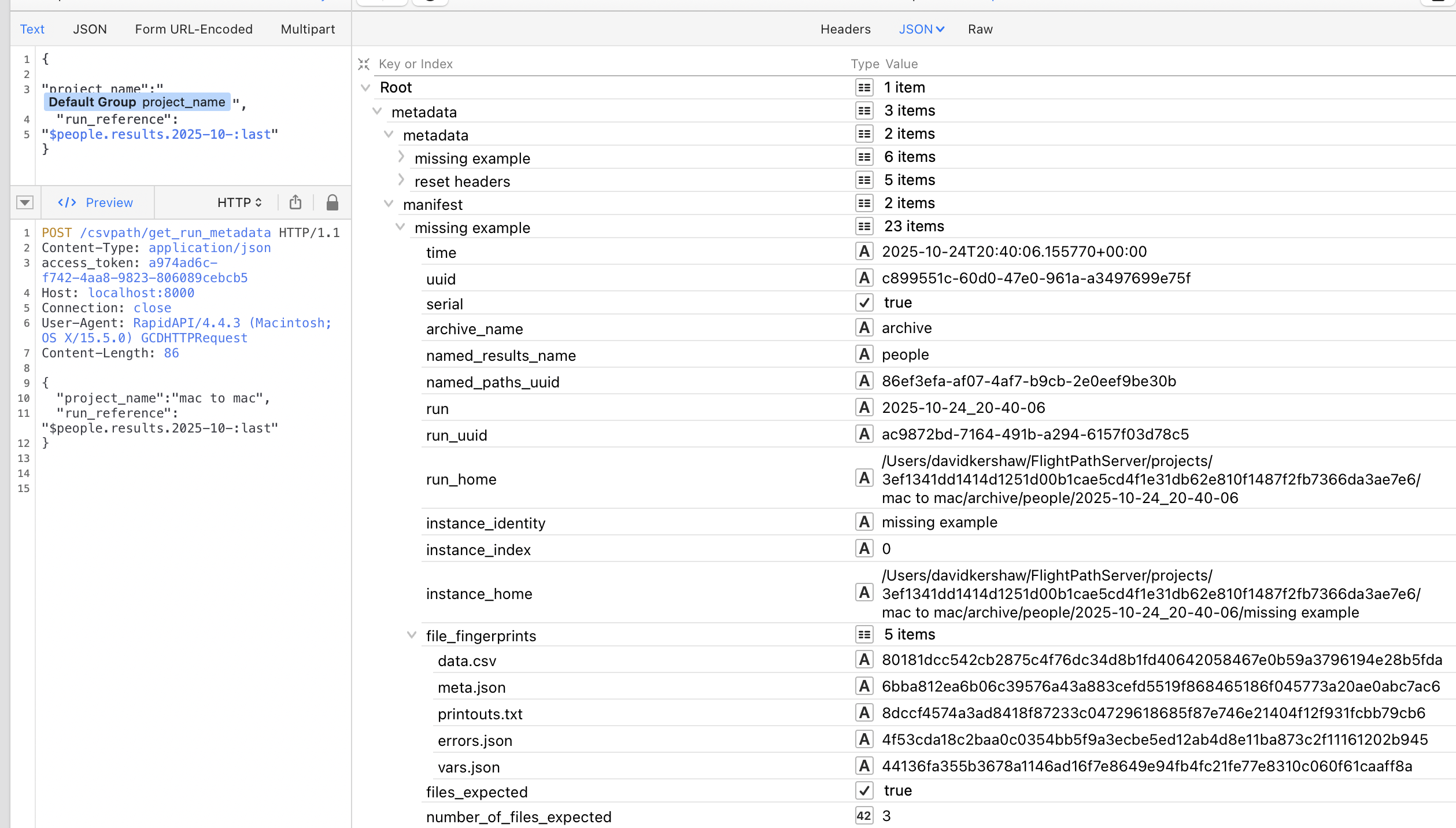This screenshot has width=1456, height=828.
Task: Open the panel options dropdown arrow
Action: [x=24, y=202]
